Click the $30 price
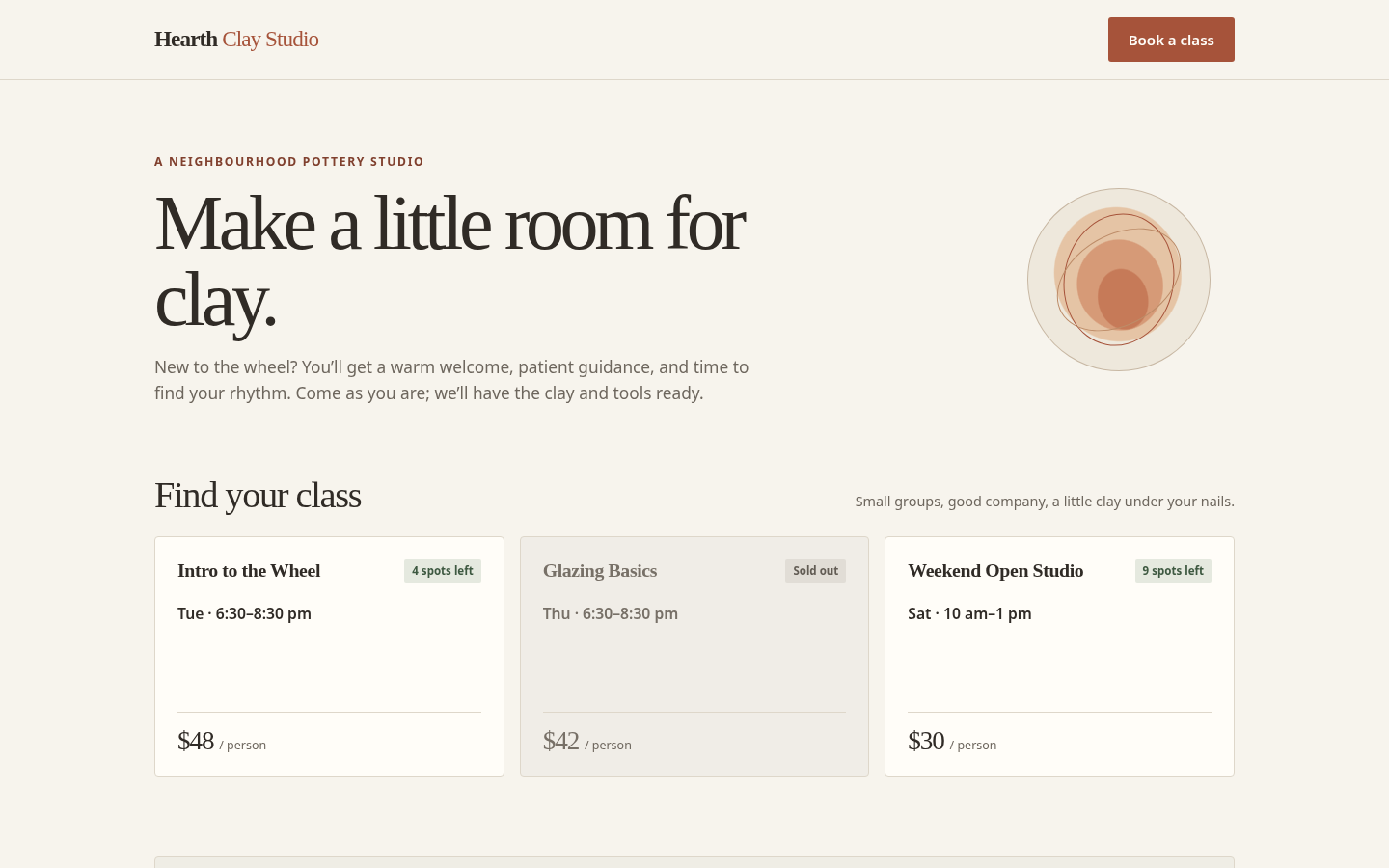Screen dimensions: 1389x868 pyautogui.click(x=926, y=741)
